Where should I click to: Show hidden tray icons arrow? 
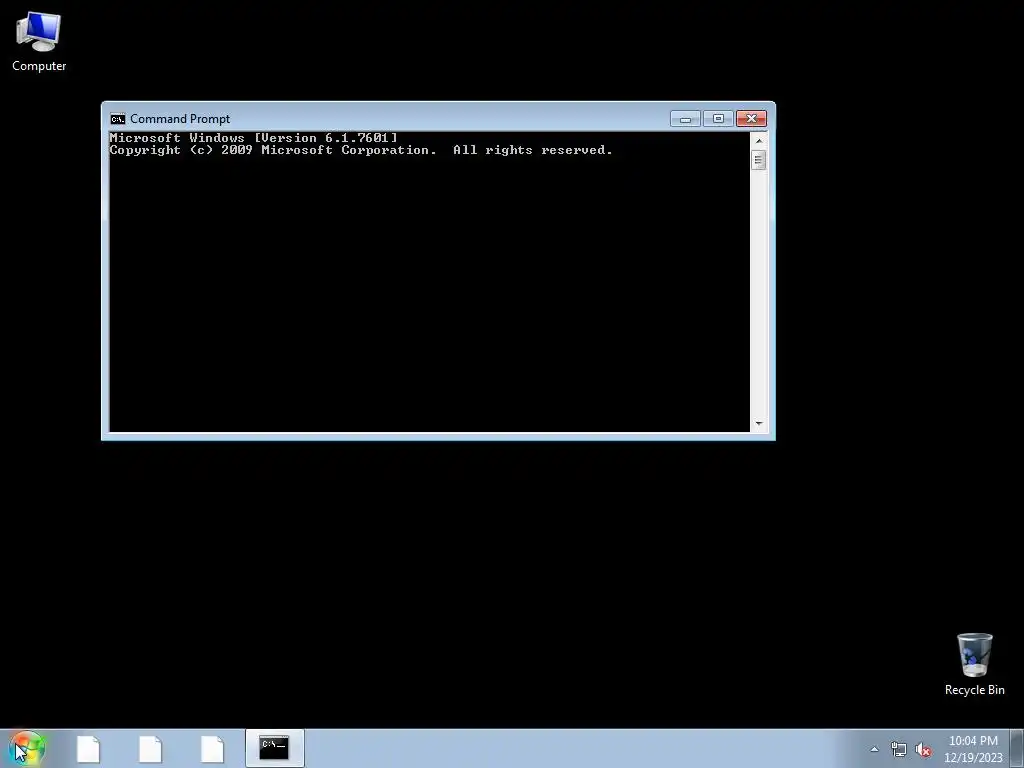874,750
